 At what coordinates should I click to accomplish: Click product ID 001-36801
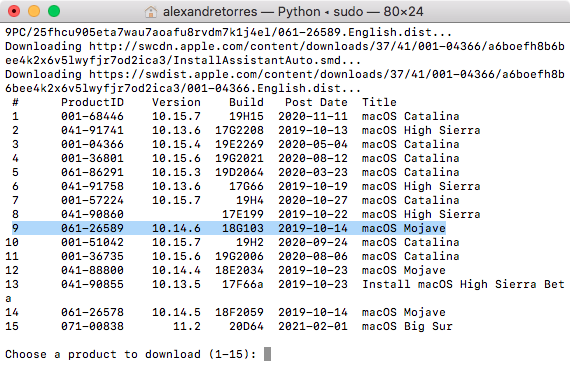(x=92, y=158)
